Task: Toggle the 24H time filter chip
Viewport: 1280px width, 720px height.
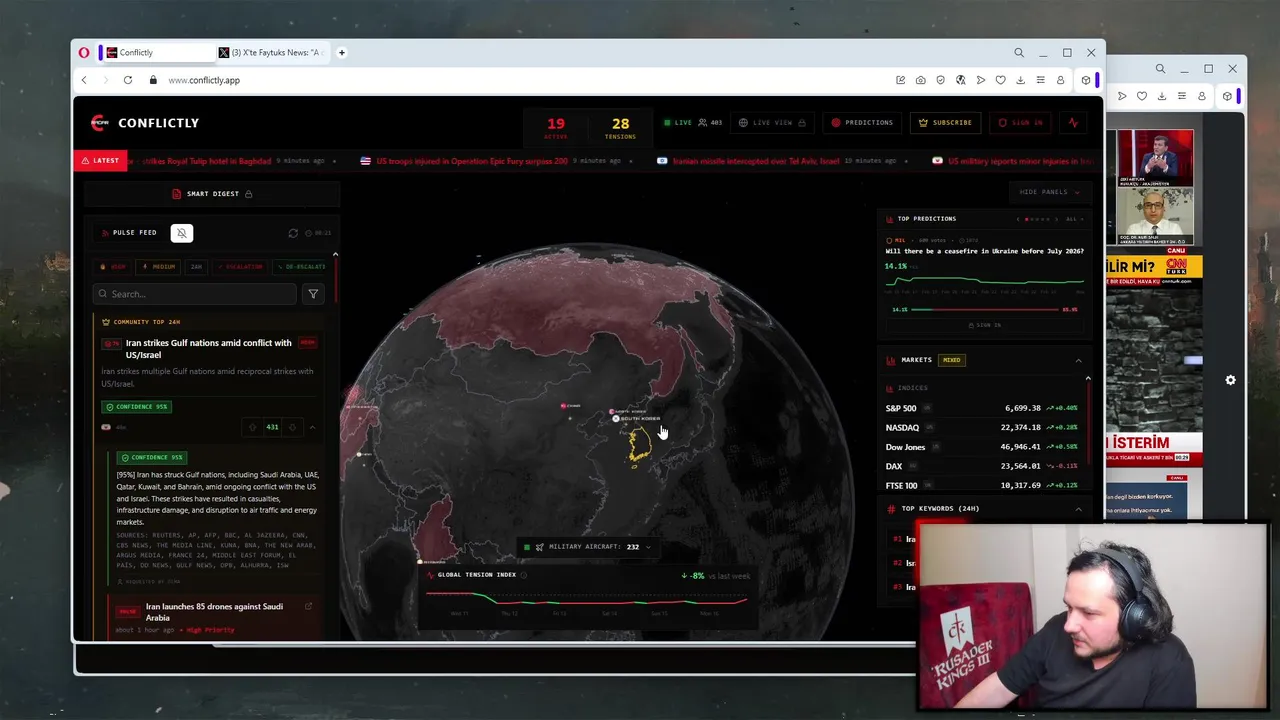Action: [x=196, y=267]
